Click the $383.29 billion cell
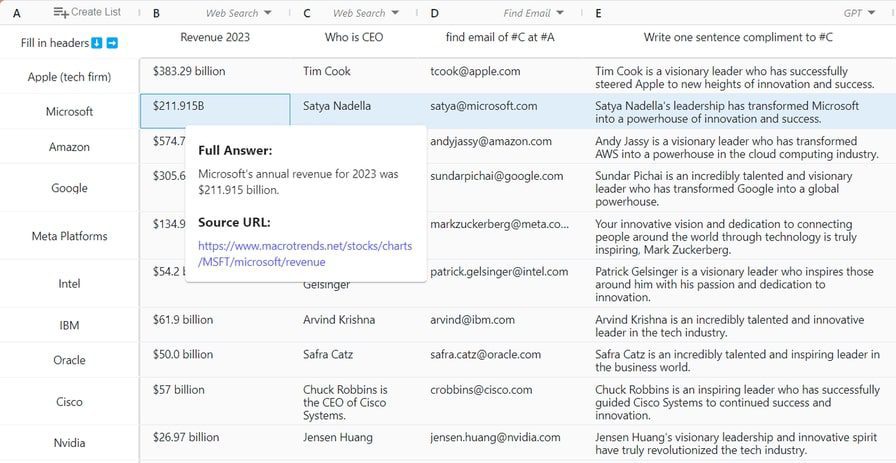This screenshot has height=463, width=896. [x=215, y=76]
